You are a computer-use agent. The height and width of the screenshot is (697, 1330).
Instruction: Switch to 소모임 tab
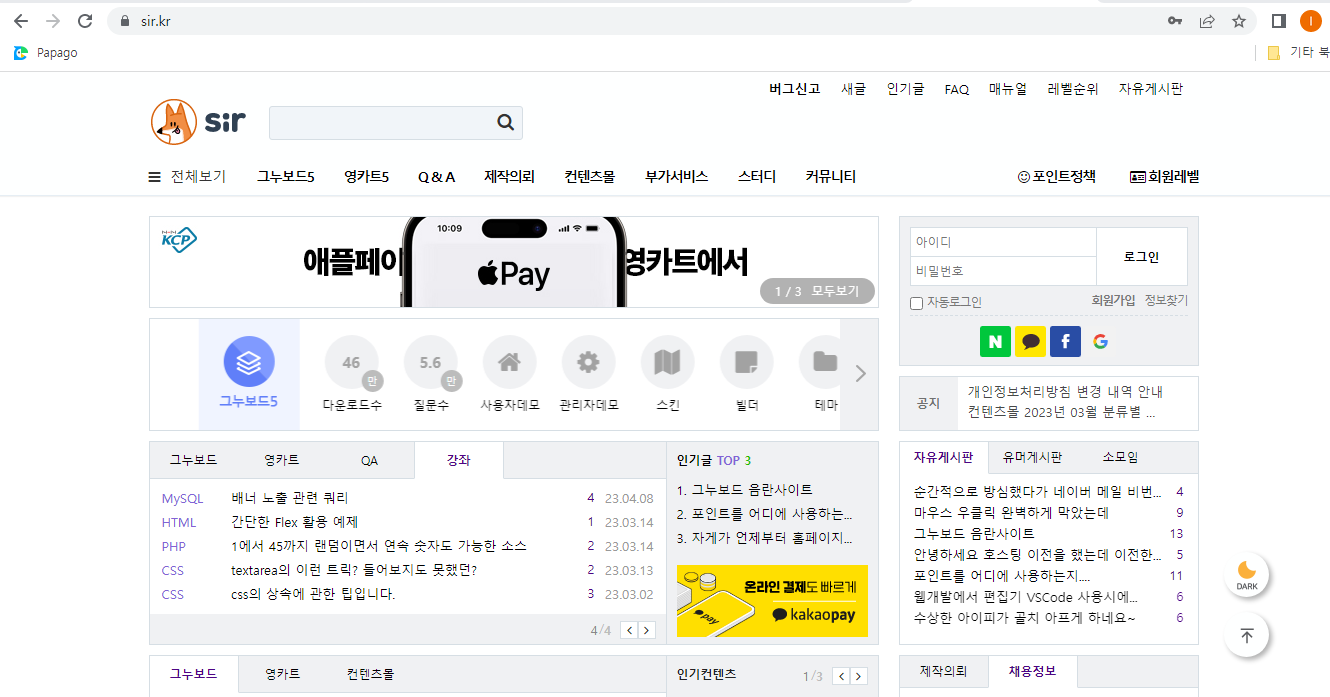pyautogui.click(x=1120, y=457)
